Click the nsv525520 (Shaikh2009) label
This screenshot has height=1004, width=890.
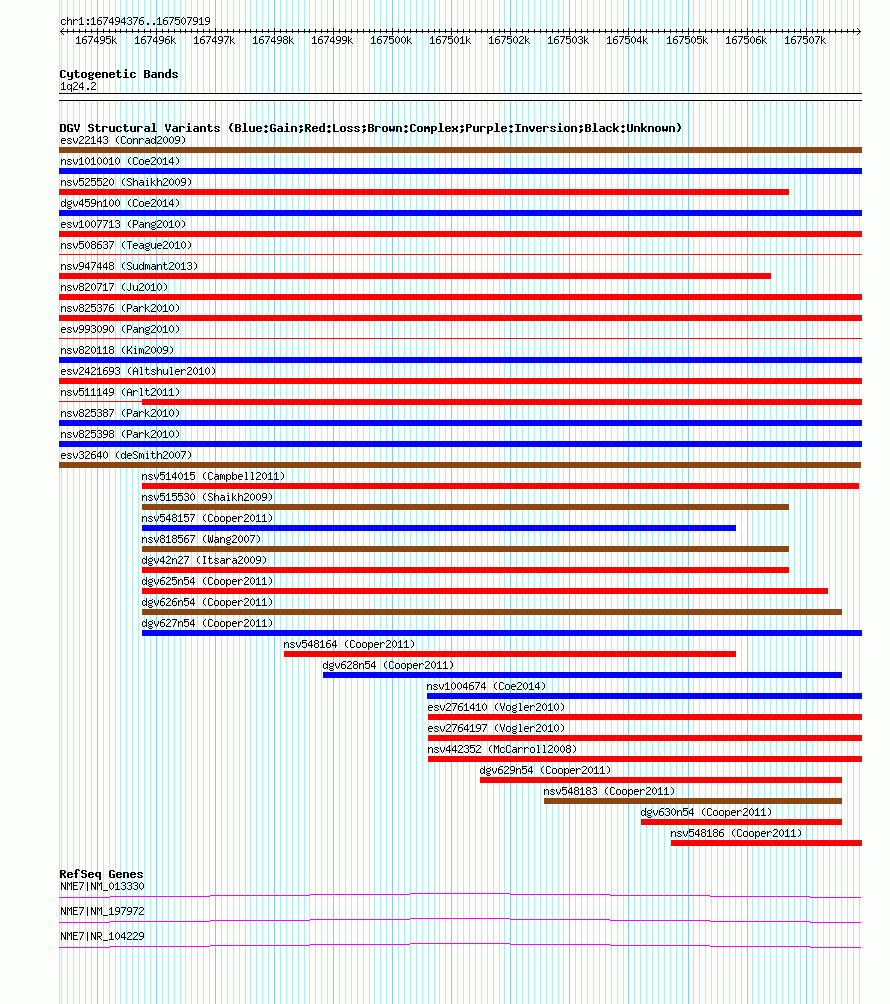126,182
